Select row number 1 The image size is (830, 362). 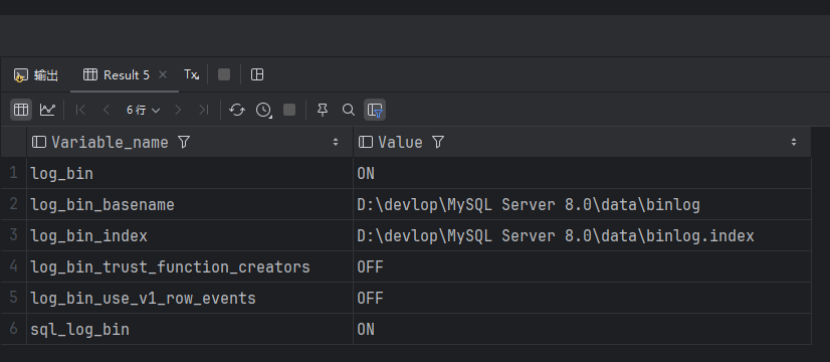coord(13,173)
